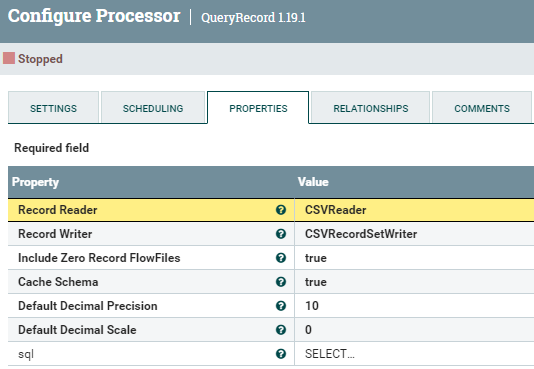534x369 pixels.
Task: Open help icon for Record Reader
Action: point(281,210)
